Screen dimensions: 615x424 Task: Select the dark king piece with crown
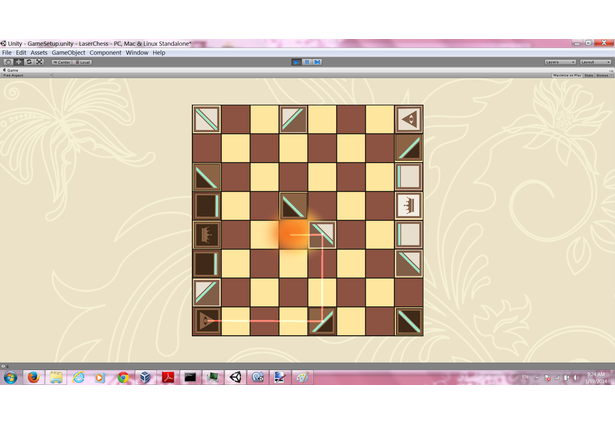click(207, 235)
